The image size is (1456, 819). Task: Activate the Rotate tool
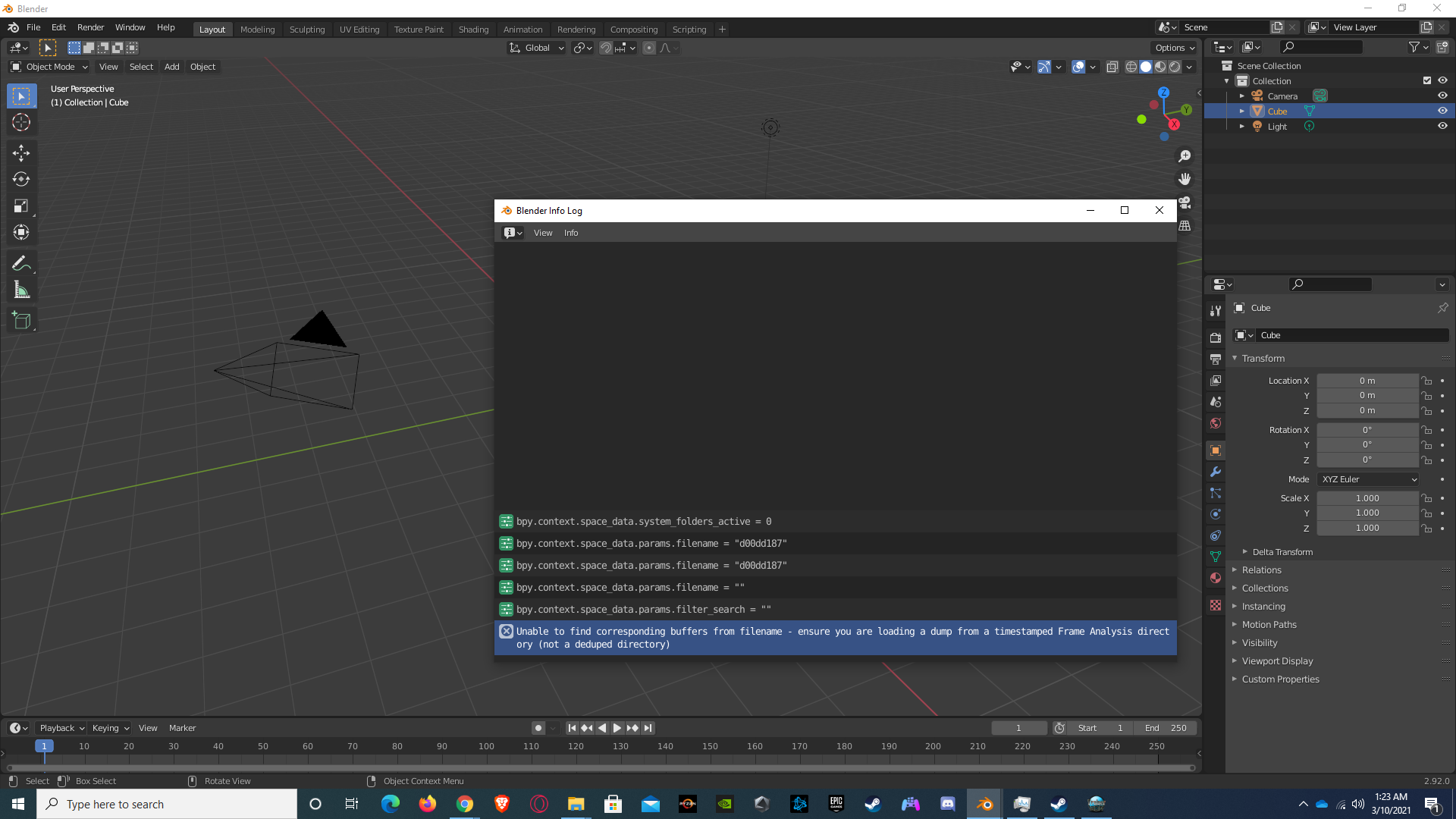pyautogui.click(x=21, y=180)
